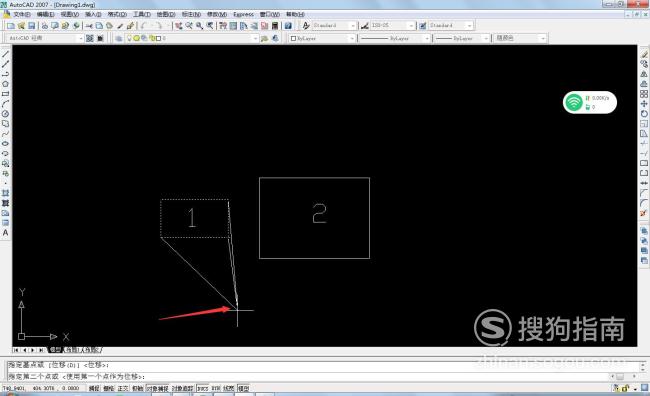
Task: Open the 修改(M) menu
Action: click(x=217, y=15)
